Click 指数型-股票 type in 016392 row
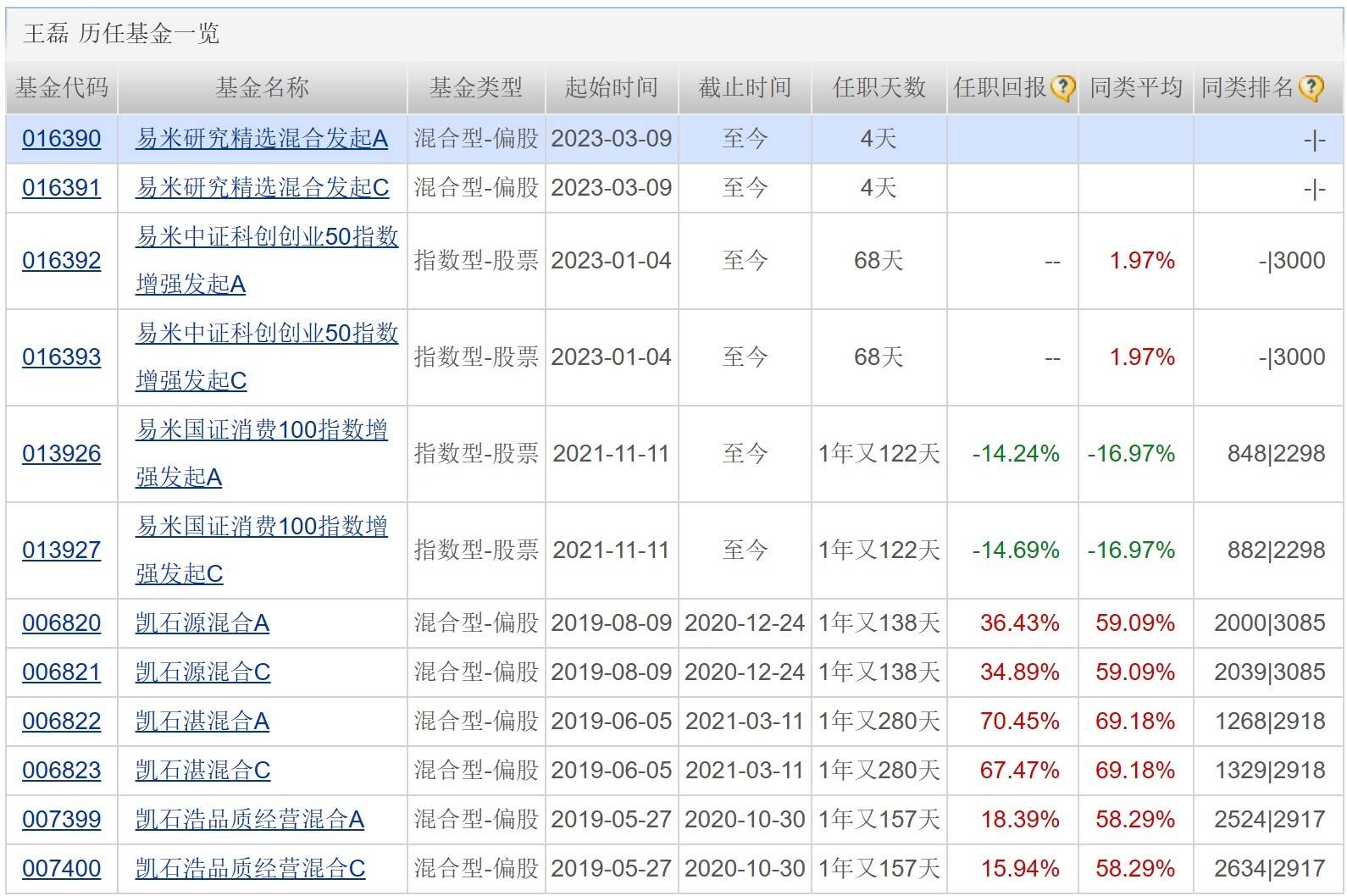Image resolution: width=1347 pixels, height=896 pixels. [x=476, y=261]
